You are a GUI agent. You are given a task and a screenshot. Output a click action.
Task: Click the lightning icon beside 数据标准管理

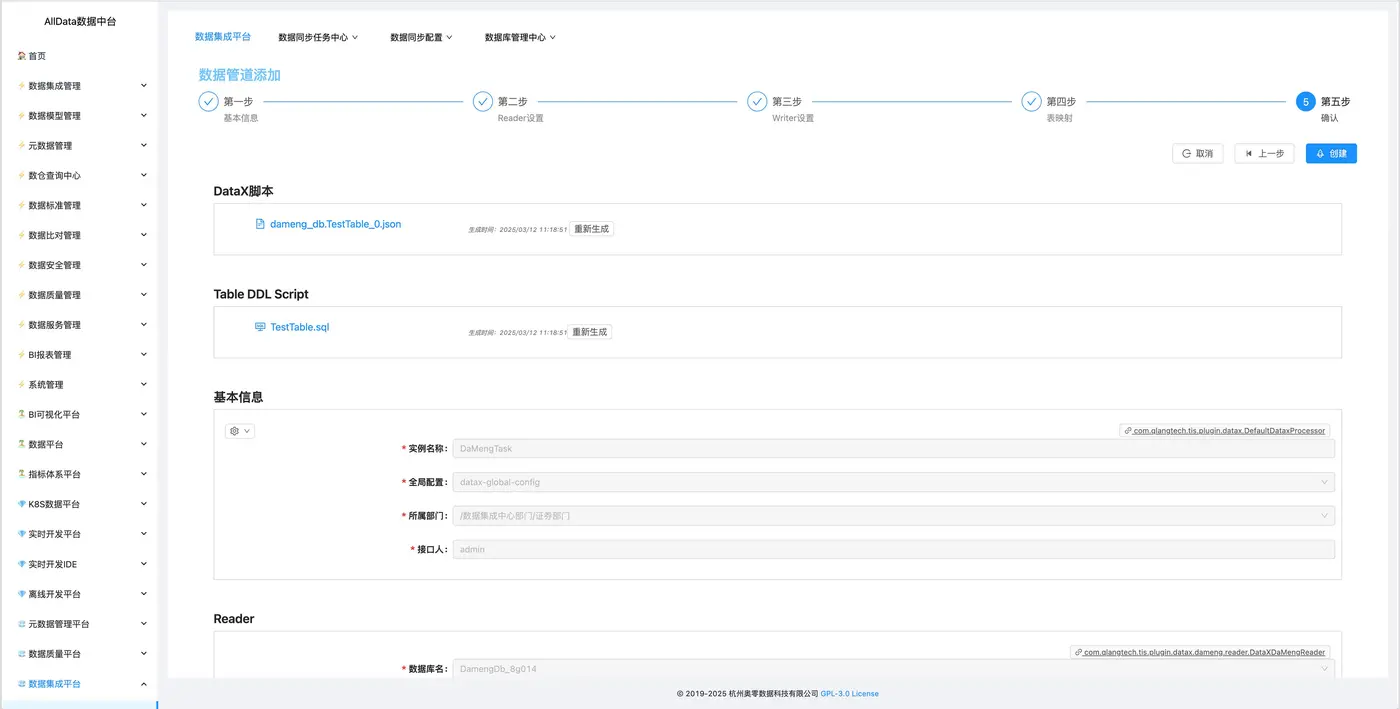pos(21,206)
